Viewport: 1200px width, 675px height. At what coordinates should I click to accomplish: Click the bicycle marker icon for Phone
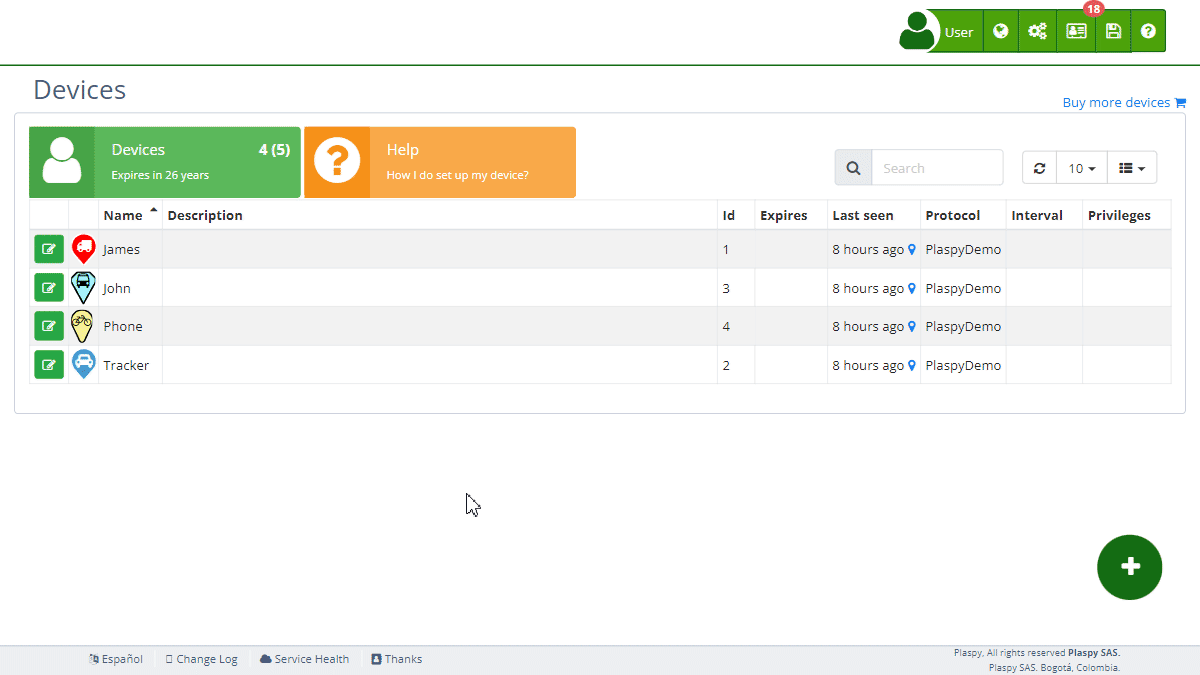click(83, 326)
